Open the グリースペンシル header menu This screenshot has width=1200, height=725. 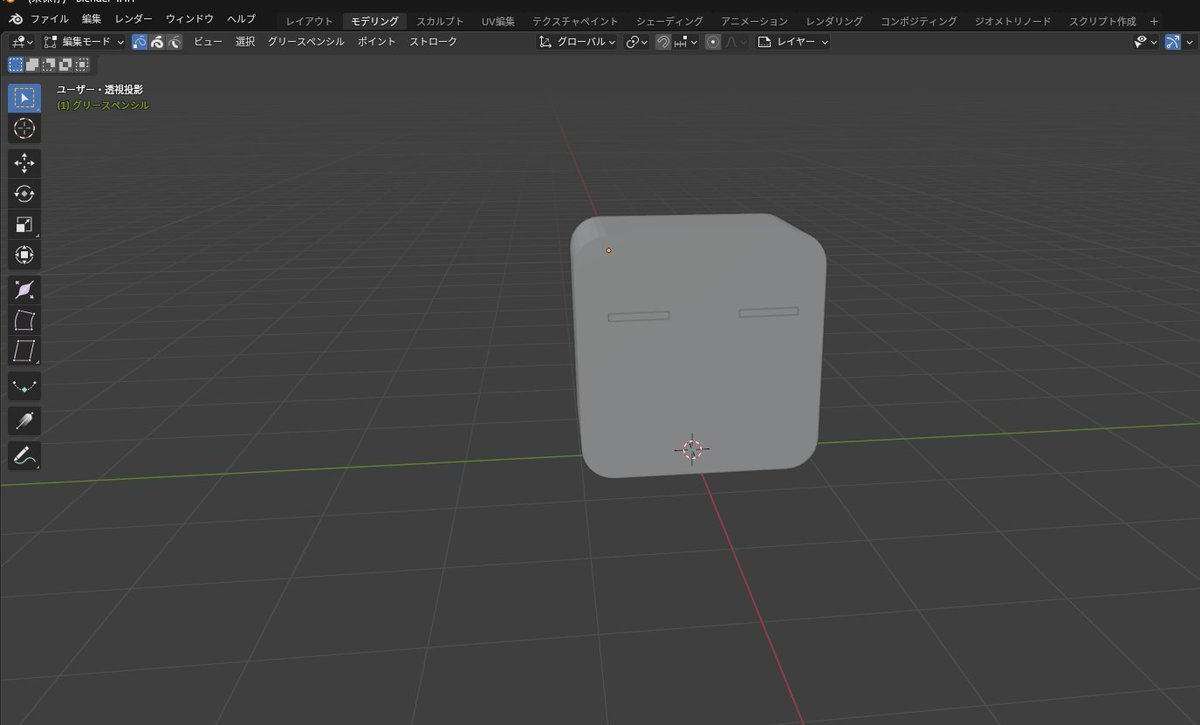(306, 42)
